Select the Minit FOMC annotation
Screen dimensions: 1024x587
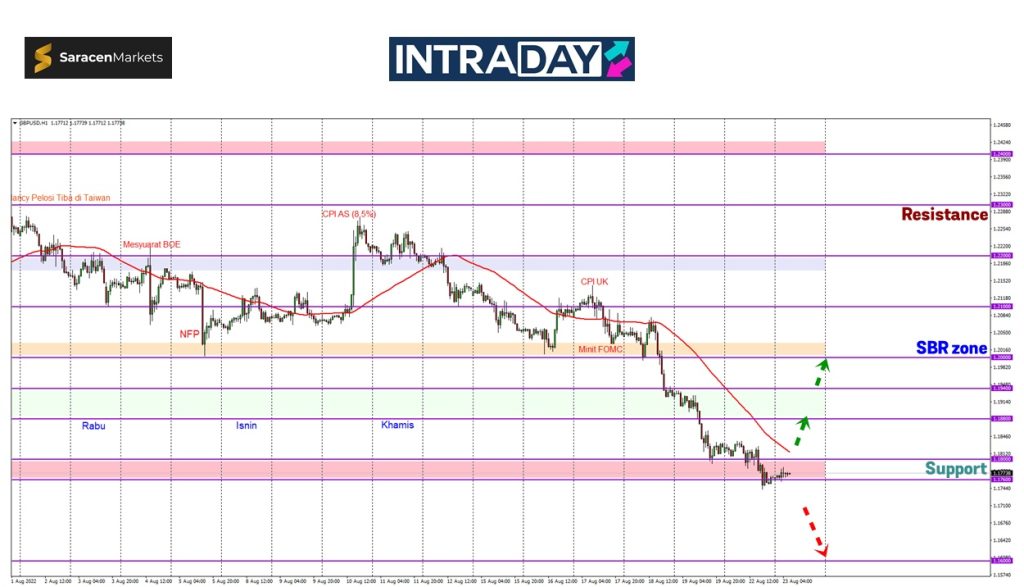pyautogui.click(x=602, y=349)
